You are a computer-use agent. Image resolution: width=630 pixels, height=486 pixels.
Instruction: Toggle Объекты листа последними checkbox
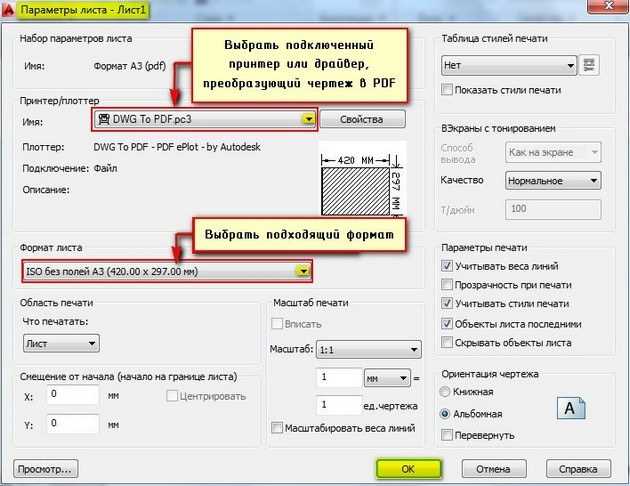click(446, 323)
